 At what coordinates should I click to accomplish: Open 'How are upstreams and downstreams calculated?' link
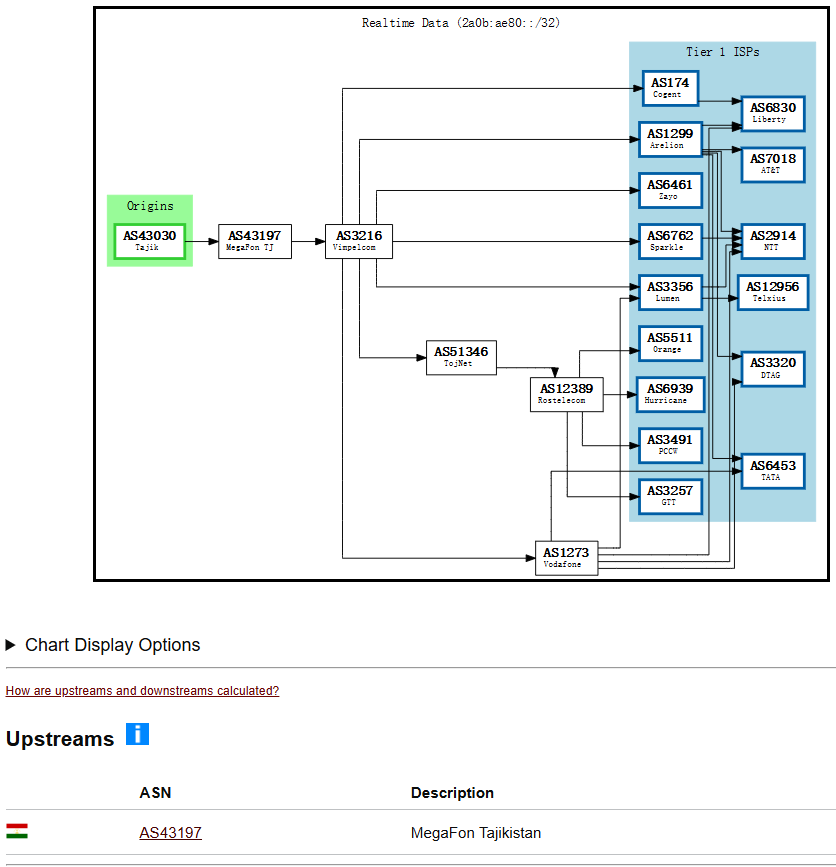[x=142, y=691]
